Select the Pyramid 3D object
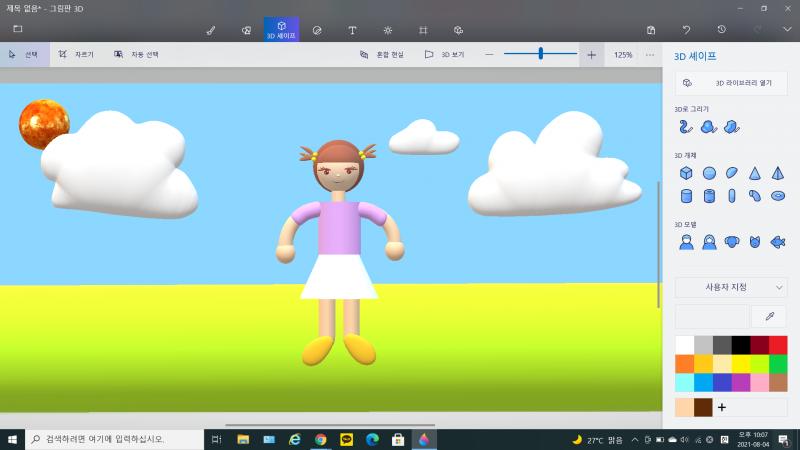 (778, 173)
